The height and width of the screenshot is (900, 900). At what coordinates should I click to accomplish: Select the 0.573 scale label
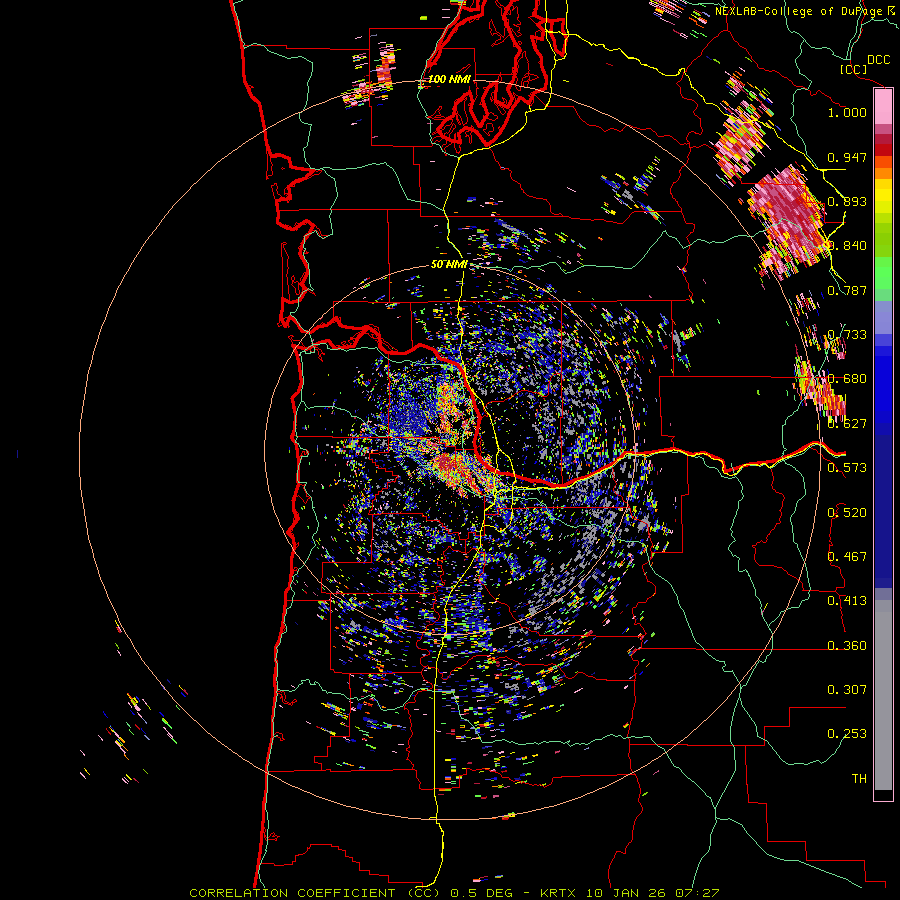click(x=847, y=468)
